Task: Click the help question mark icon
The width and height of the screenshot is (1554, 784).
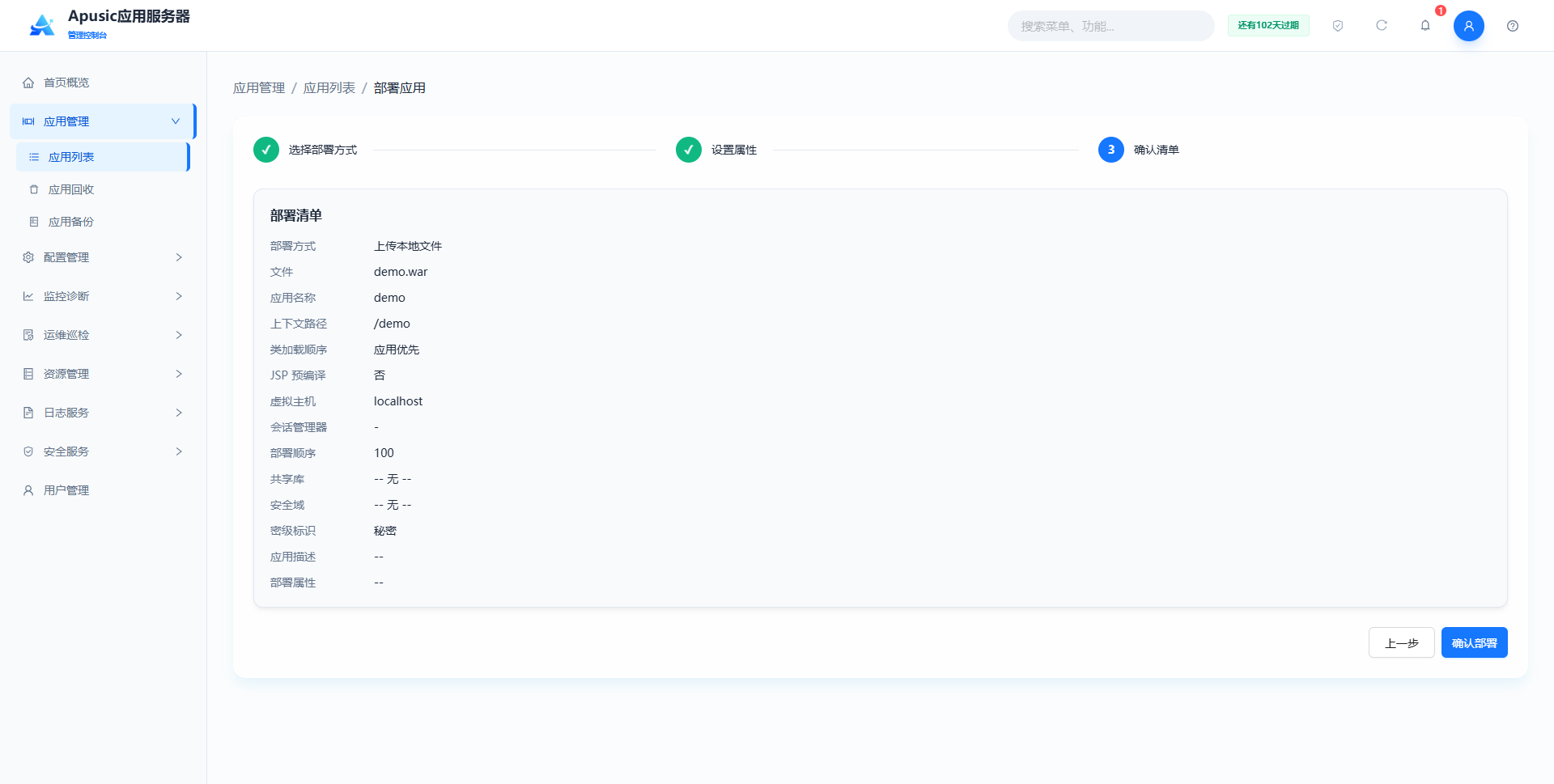Action: 1513,26
